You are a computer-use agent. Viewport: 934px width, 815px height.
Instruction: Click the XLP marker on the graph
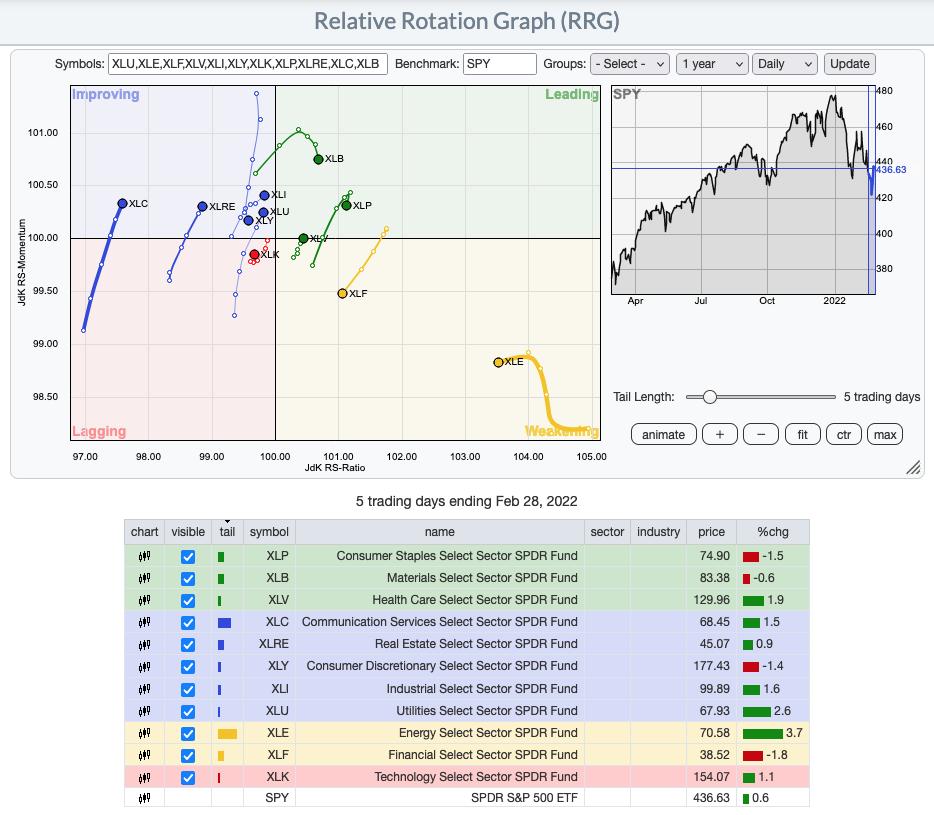pyautogui.click(x=347, y=206)
